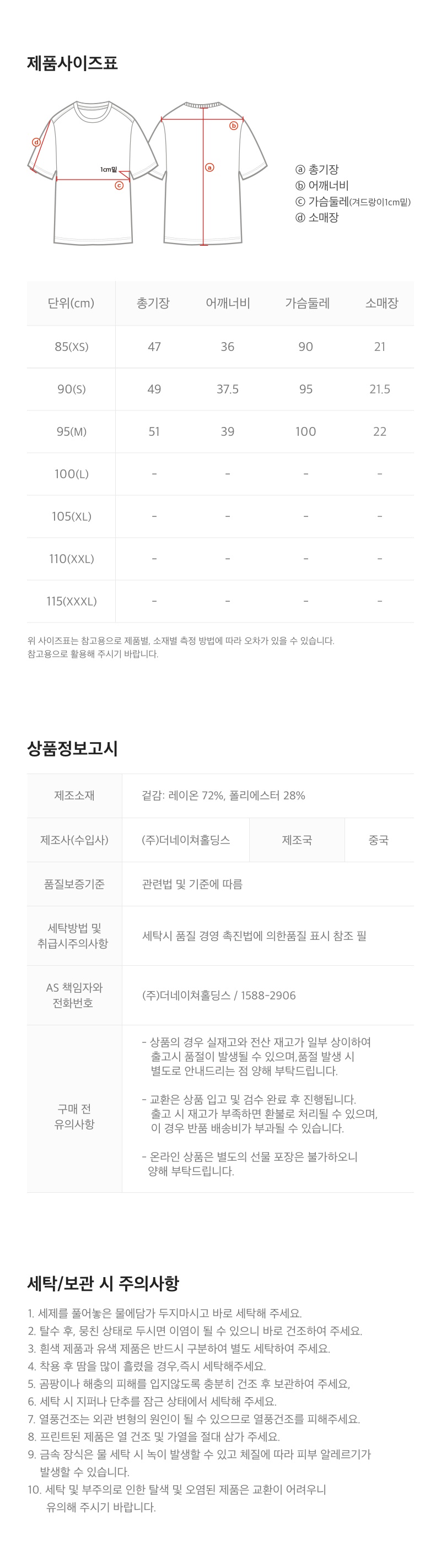Click the ⓑ shoulder marker on shirt diagram
441x1568 pixels.
tap(233, 126)
